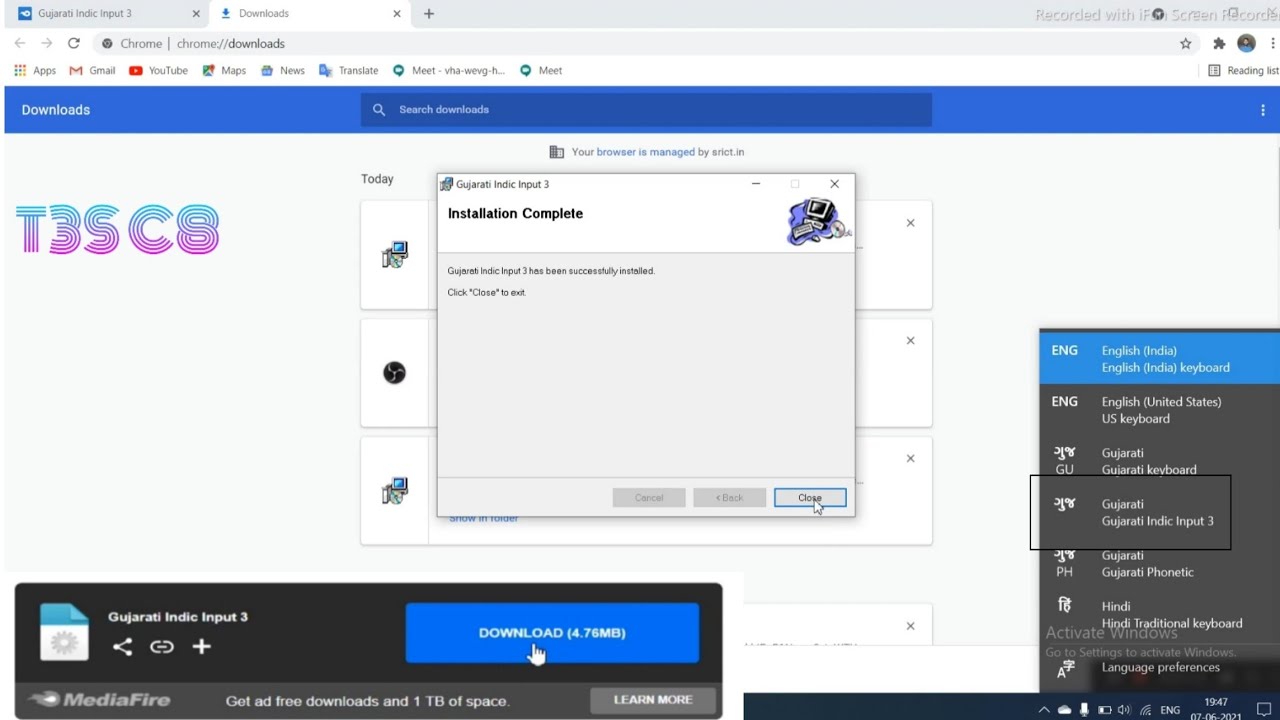Viewport: 1280px width, 720px height.
Task: Select English (United States) US keyboard
Action: click(1160, 410)
